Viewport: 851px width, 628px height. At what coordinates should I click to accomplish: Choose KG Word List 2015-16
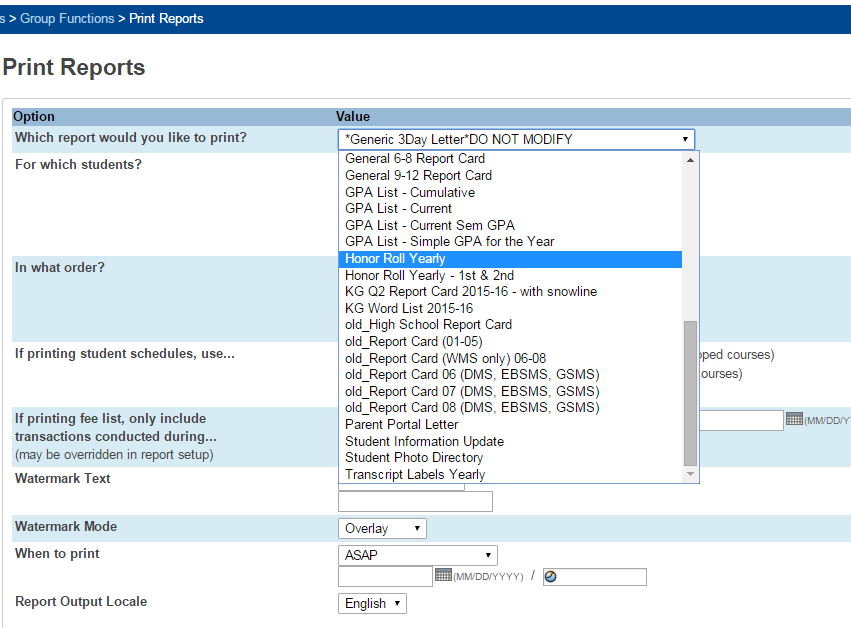(510, 308)
